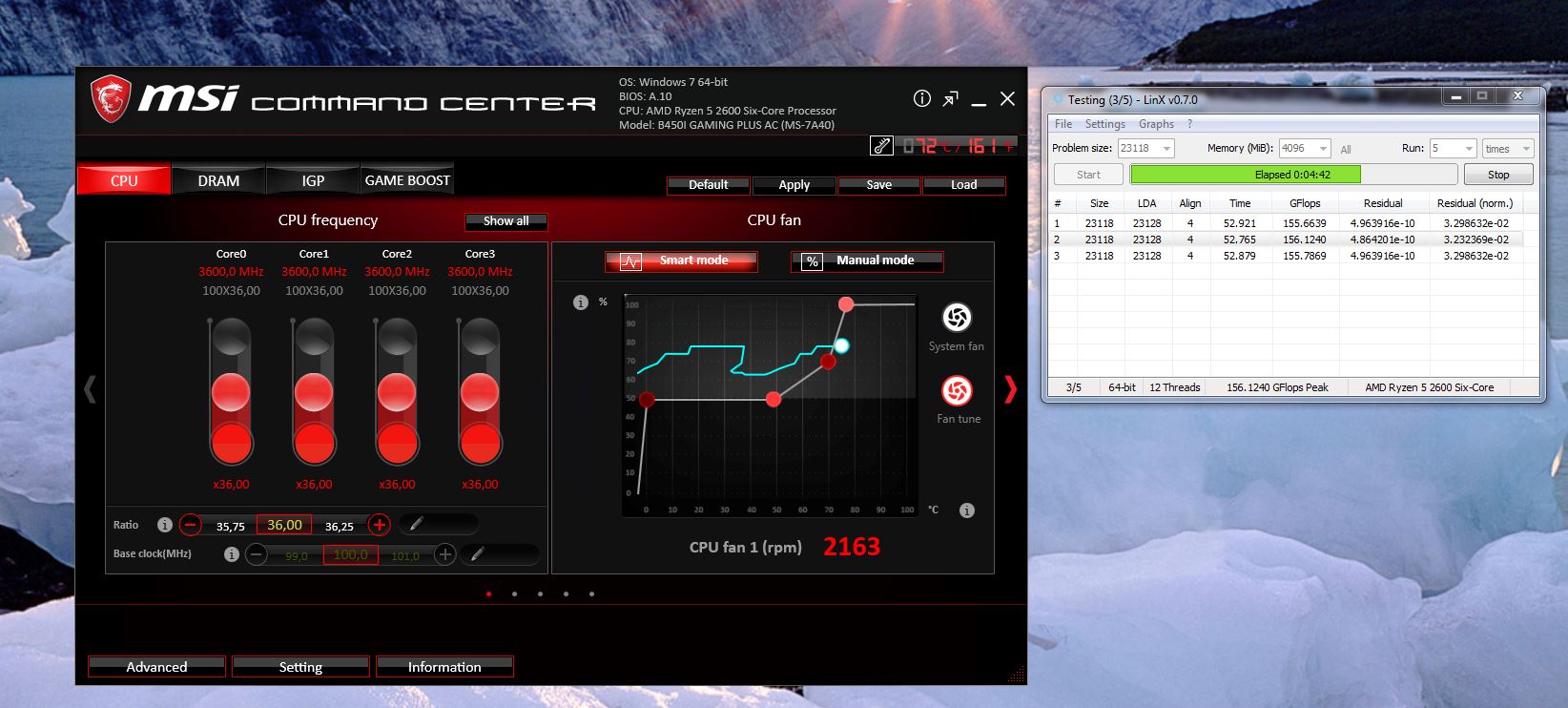The image size is (1568, 708).
Task: Click the Core2 frequency slider knob
Action: 397,391
